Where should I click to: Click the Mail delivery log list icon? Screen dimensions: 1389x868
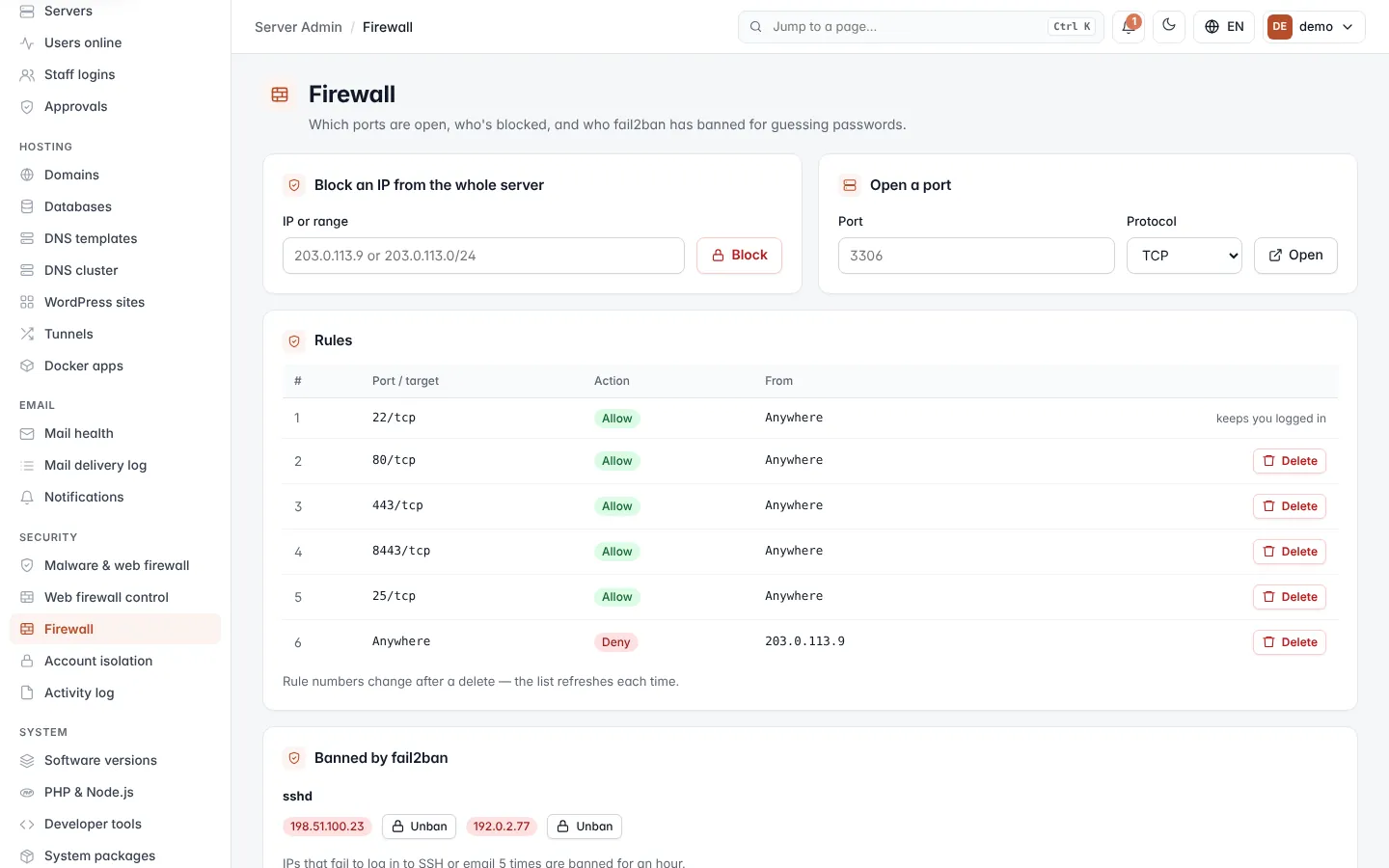(x=27, y=465)
